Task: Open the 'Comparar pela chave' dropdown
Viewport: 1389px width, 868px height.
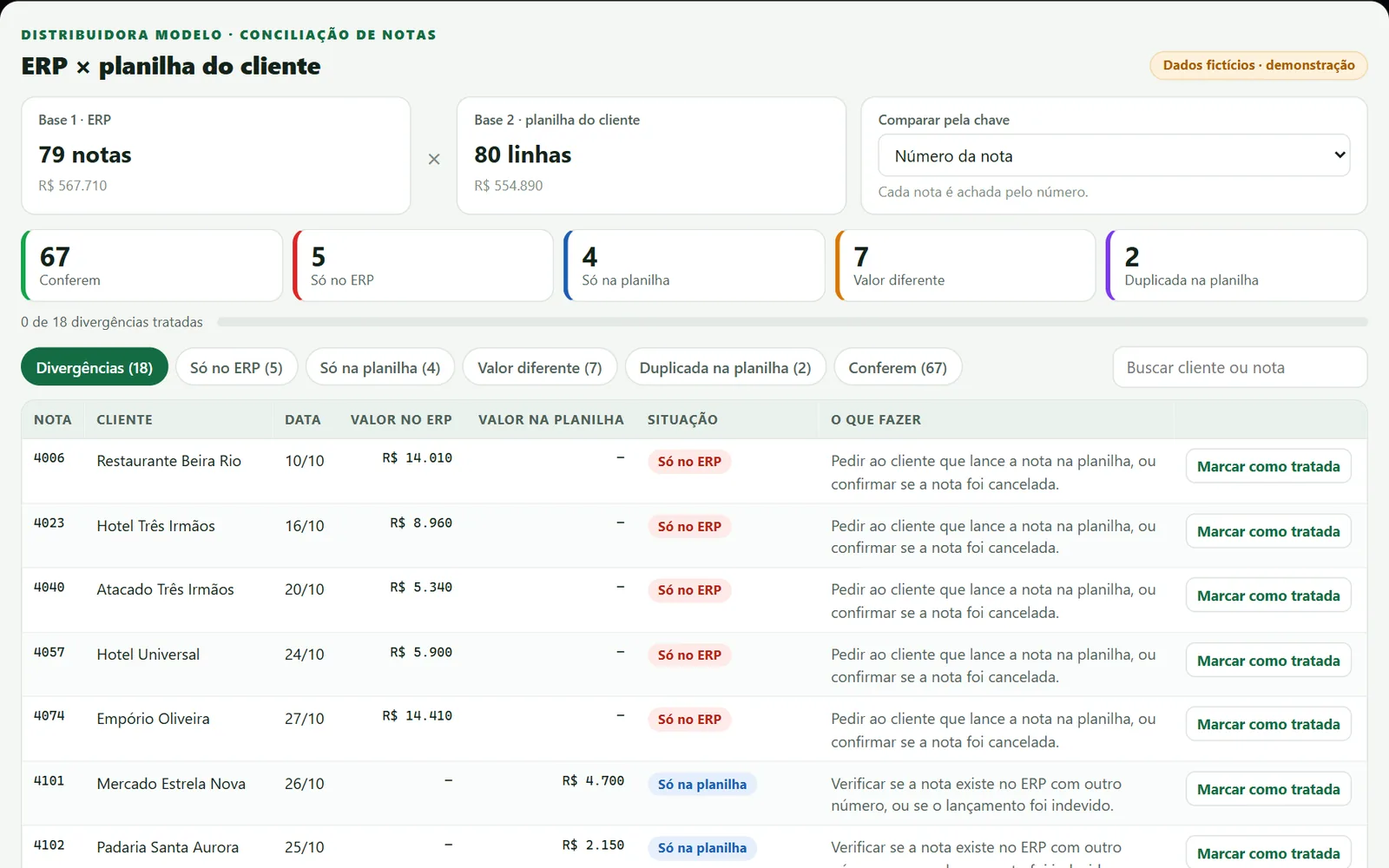Action: (x=1114, y=155)
